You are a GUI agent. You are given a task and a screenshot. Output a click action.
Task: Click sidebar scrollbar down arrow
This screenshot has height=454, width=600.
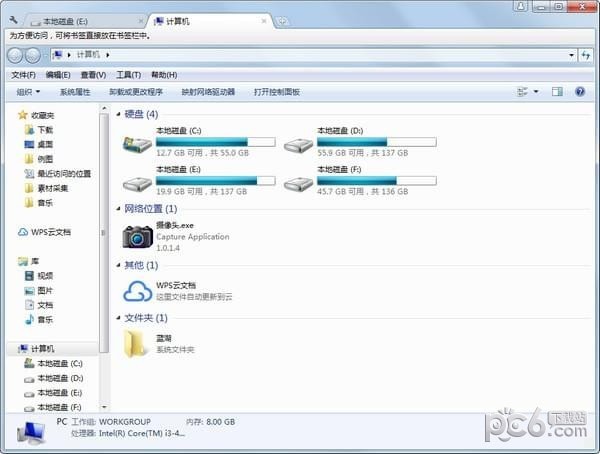(x=104, y=407)
